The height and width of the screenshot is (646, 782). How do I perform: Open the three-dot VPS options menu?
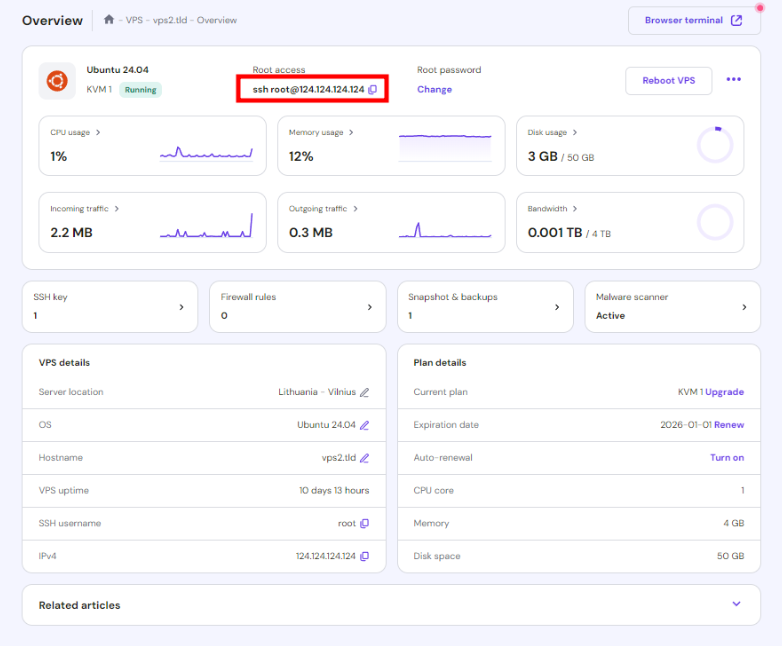[733, 80]
